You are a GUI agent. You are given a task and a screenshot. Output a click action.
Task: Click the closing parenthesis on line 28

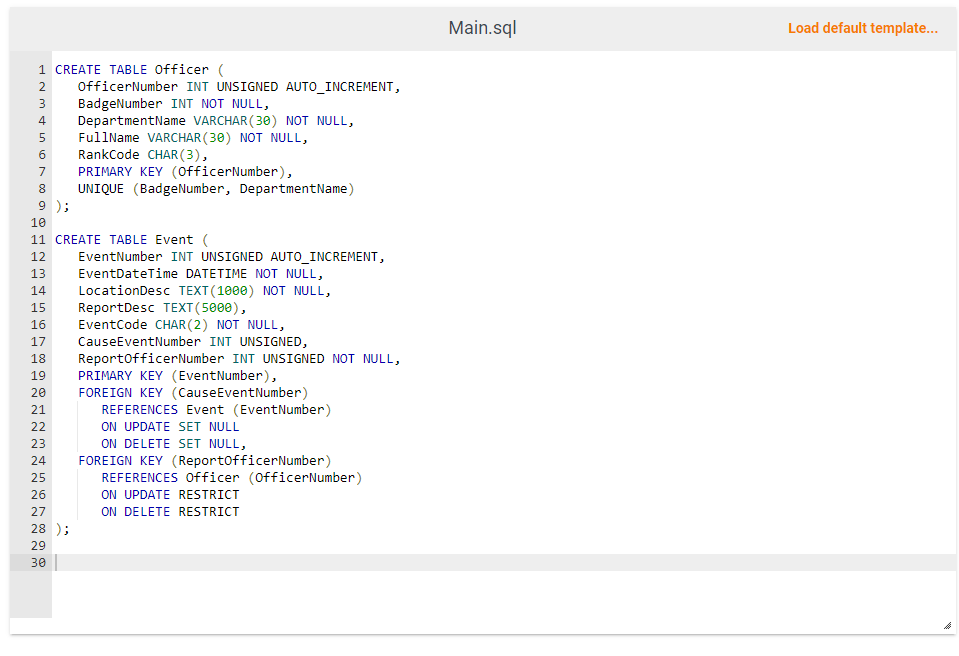tap(57, 528)
